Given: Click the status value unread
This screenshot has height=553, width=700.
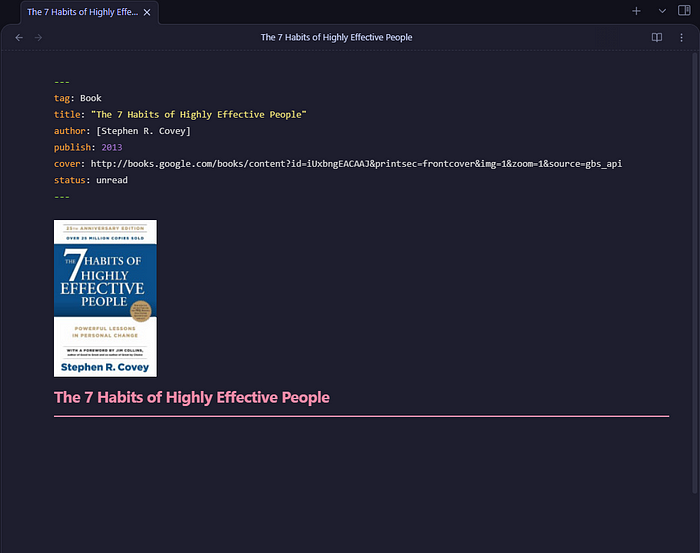Looking at the screenshot, I should coord(112,180).
